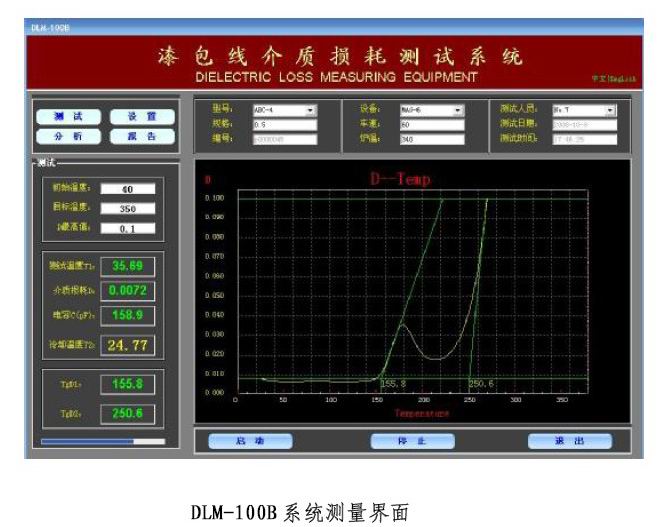The height and width of the screenshot is (527, 662).
Task: Open the 报告 (Report) section
Action: pos(135,136)
